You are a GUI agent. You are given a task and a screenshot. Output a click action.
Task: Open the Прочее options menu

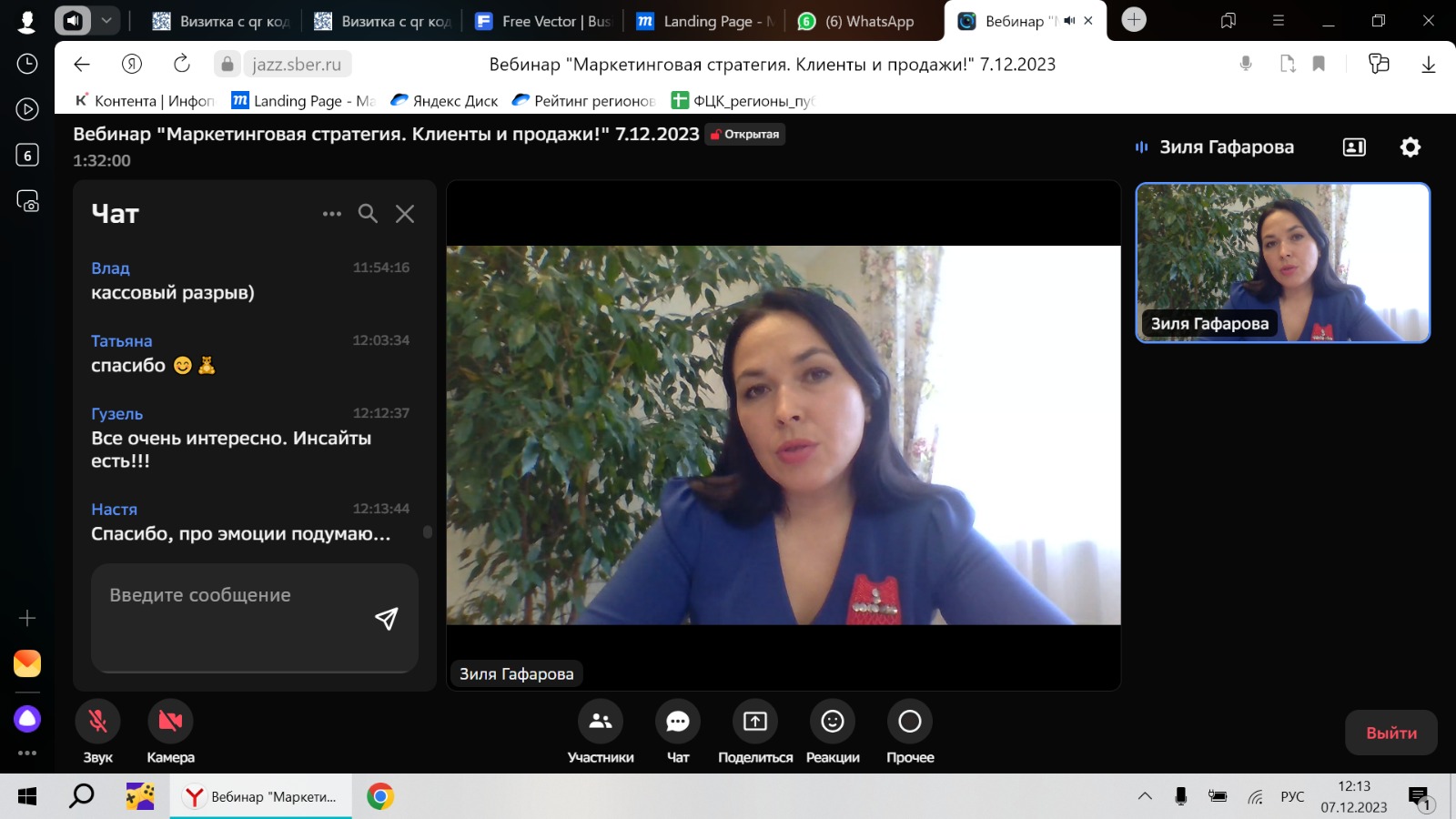[910, 722]
